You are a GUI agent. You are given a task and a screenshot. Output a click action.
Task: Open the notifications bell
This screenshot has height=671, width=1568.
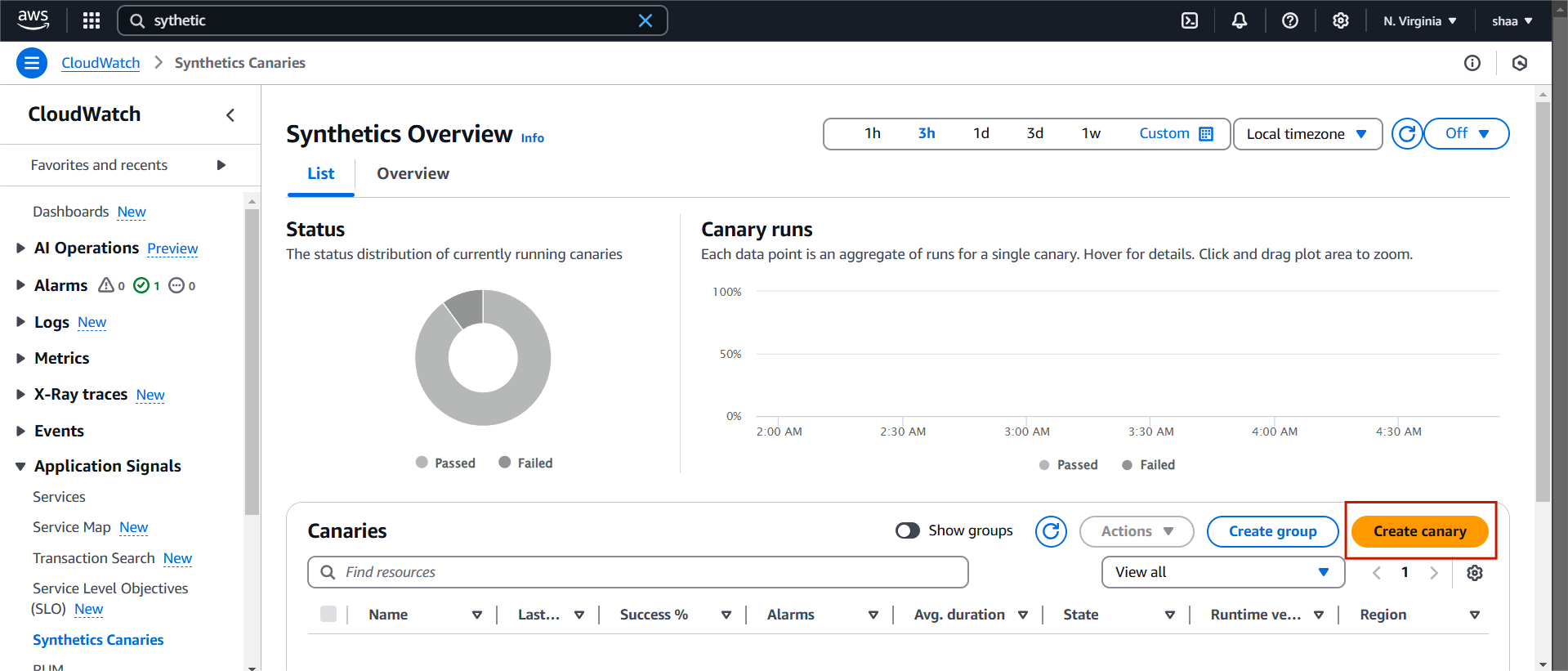tap(1240, 20)
